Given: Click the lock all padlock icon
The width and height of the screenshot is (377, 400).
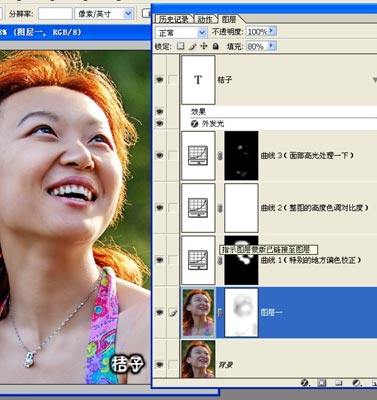Looking at the screenshot, I should 216,46.
